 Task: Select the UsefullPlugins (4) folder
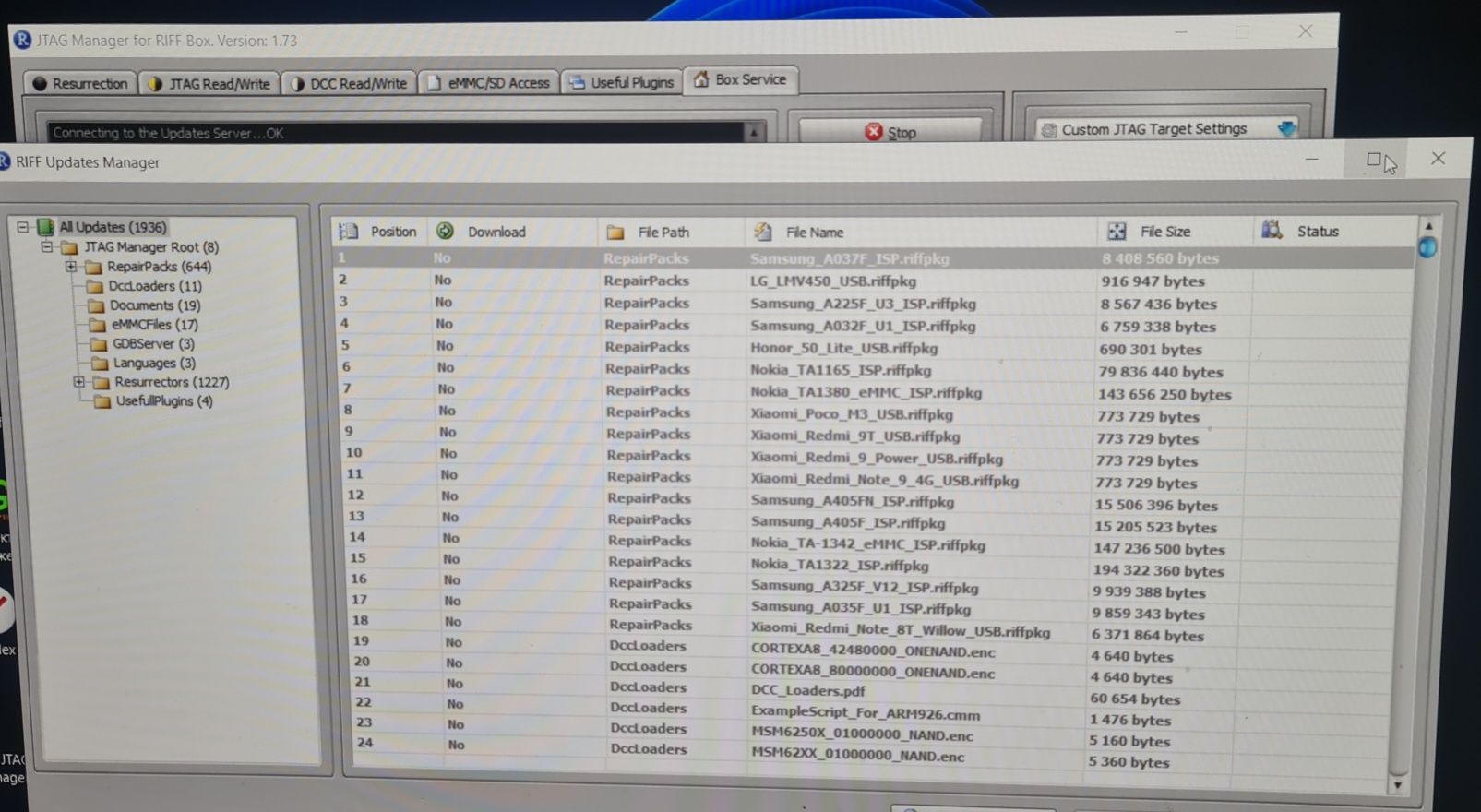point(164,401)
